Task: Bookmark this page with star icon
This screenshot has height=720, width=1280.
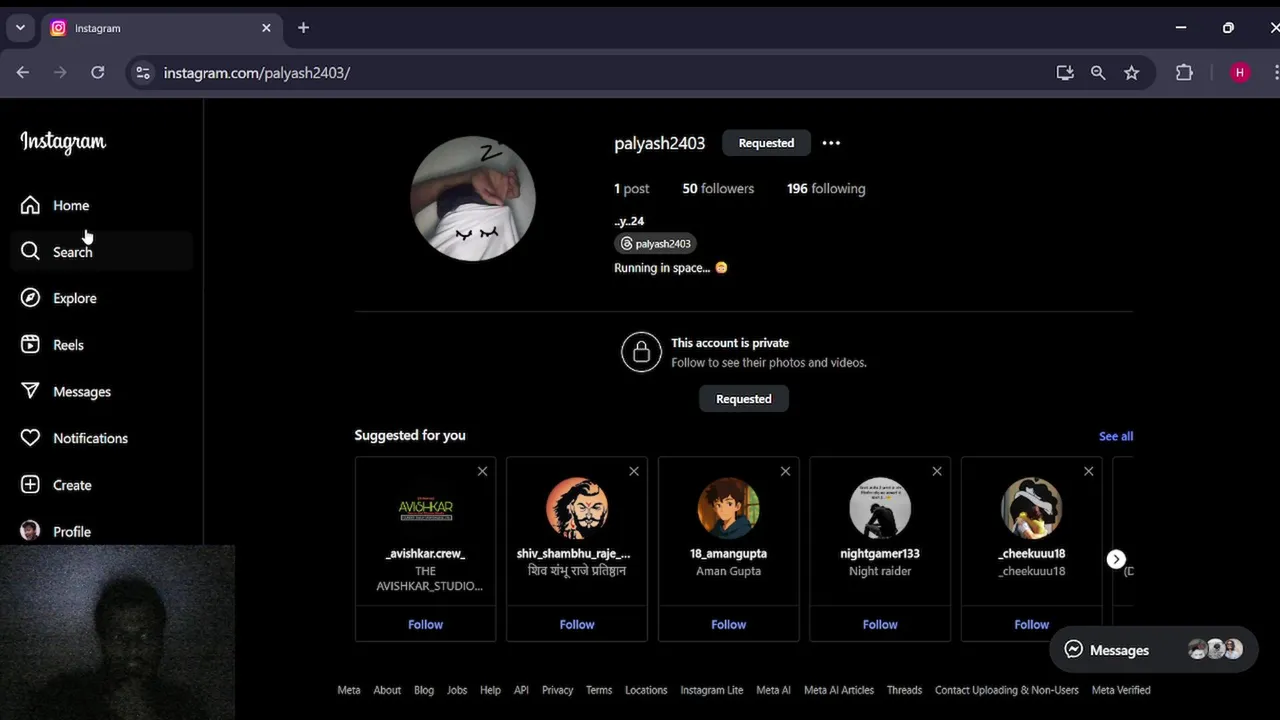Action: click(x=1131, y=72)
